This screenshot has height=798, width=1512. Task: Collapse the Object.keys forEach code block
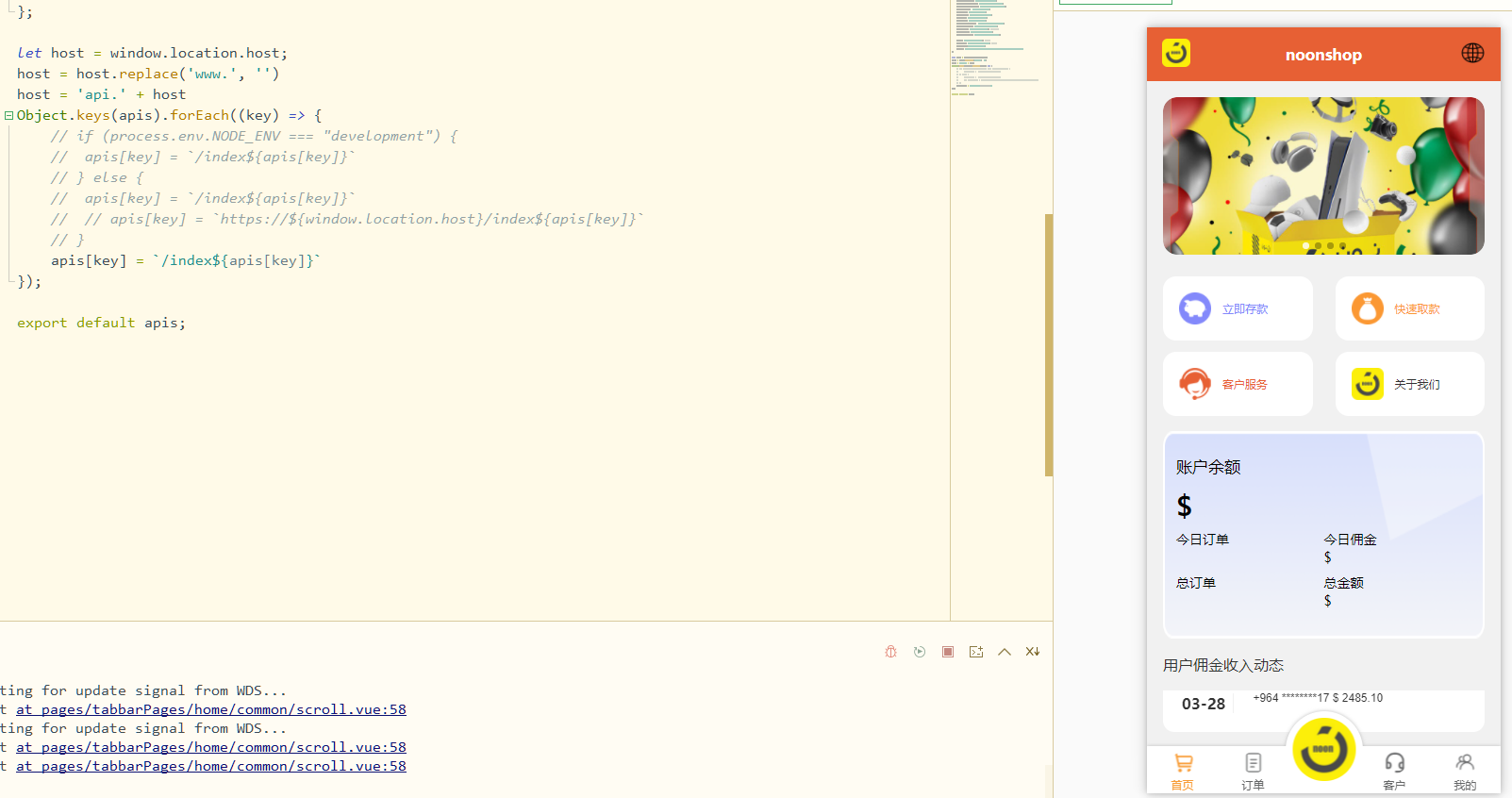click(8, 116)
